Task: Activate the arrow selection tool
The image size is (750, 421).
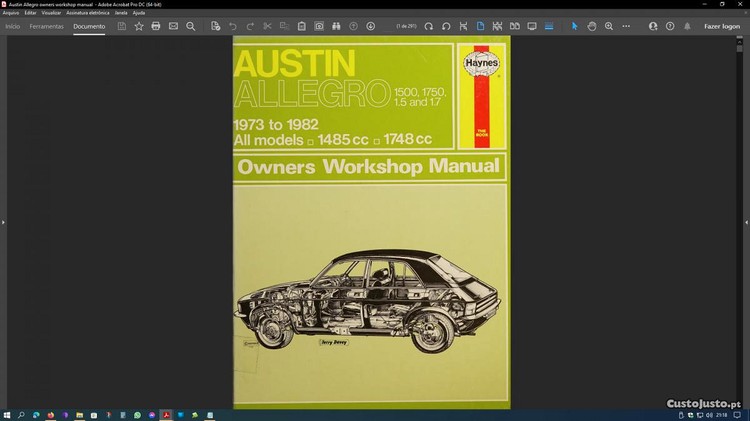Action: (575, 26)
